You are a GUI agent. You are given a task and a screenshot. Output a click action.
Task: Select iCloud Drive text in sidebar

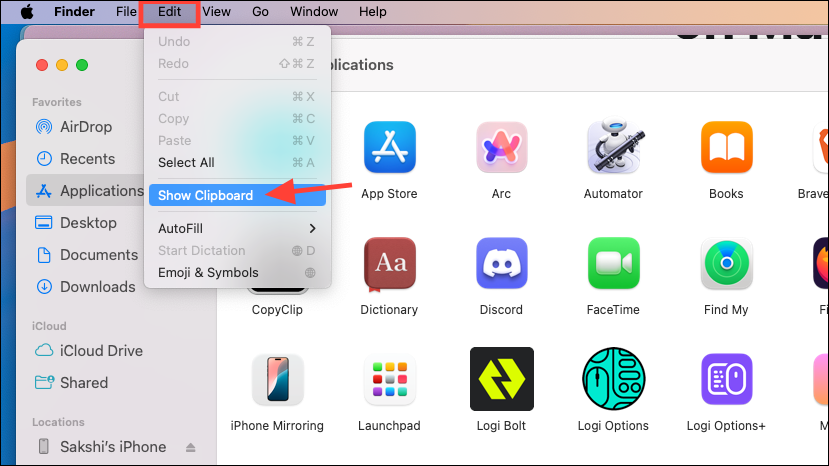tap(101, 351)
